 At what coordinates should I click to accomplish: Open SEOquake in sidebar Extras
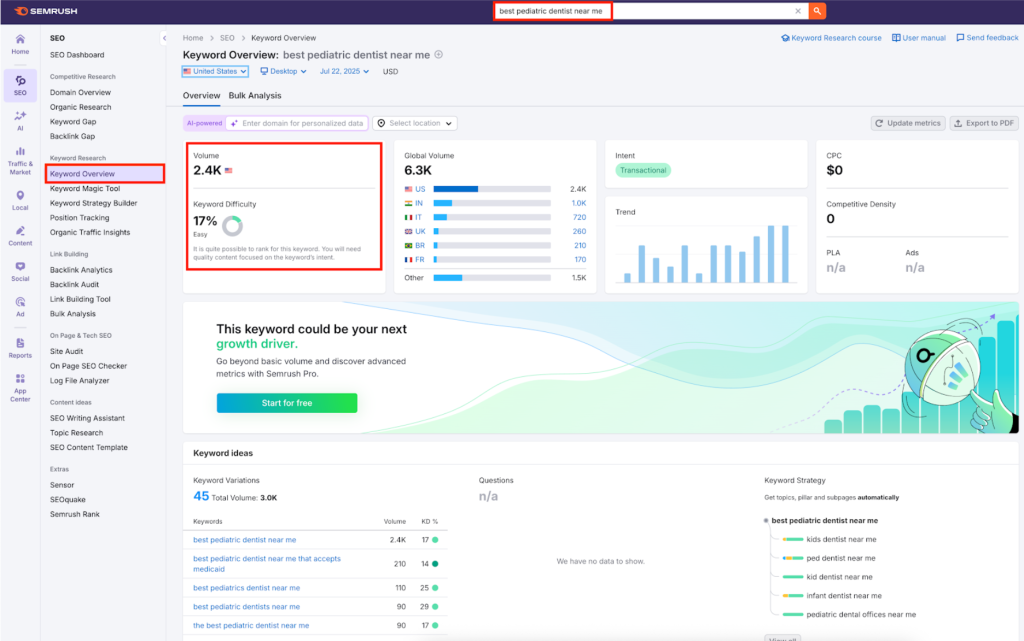click(x=68, y=500)
